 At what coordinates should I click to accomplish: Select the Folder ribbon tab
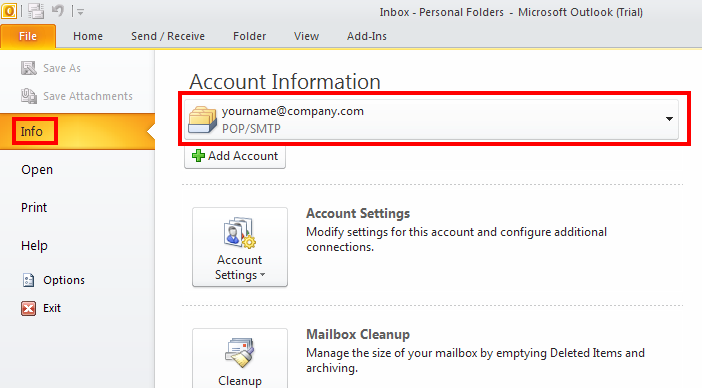point(249,36)
